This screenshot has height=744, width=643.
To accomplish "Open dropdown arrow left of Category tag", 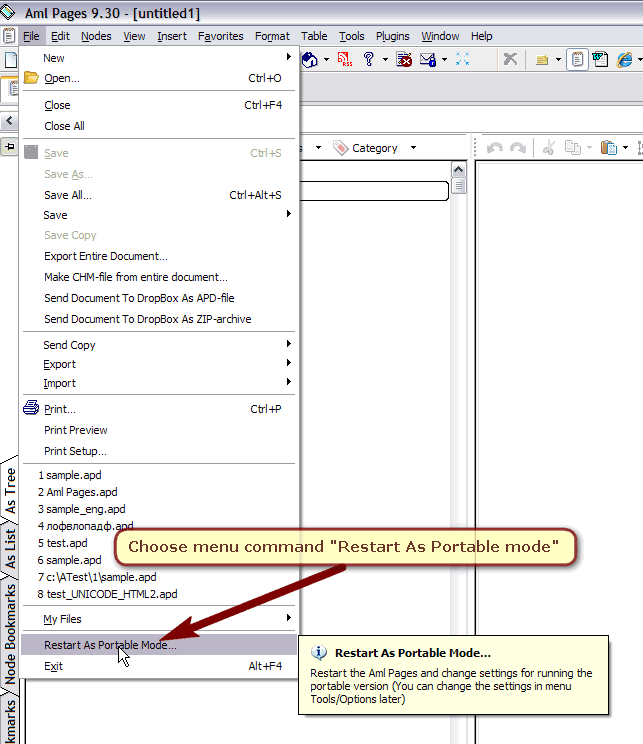I will click(x=318, y=148).
